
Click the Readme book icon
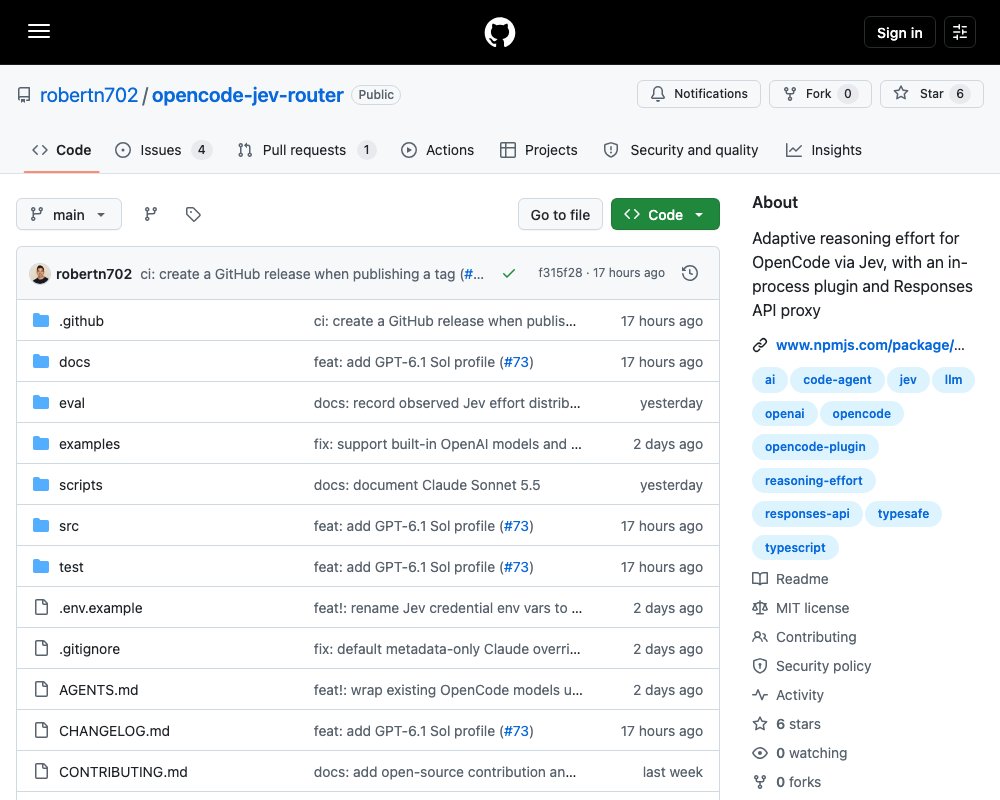coord(760,579)
